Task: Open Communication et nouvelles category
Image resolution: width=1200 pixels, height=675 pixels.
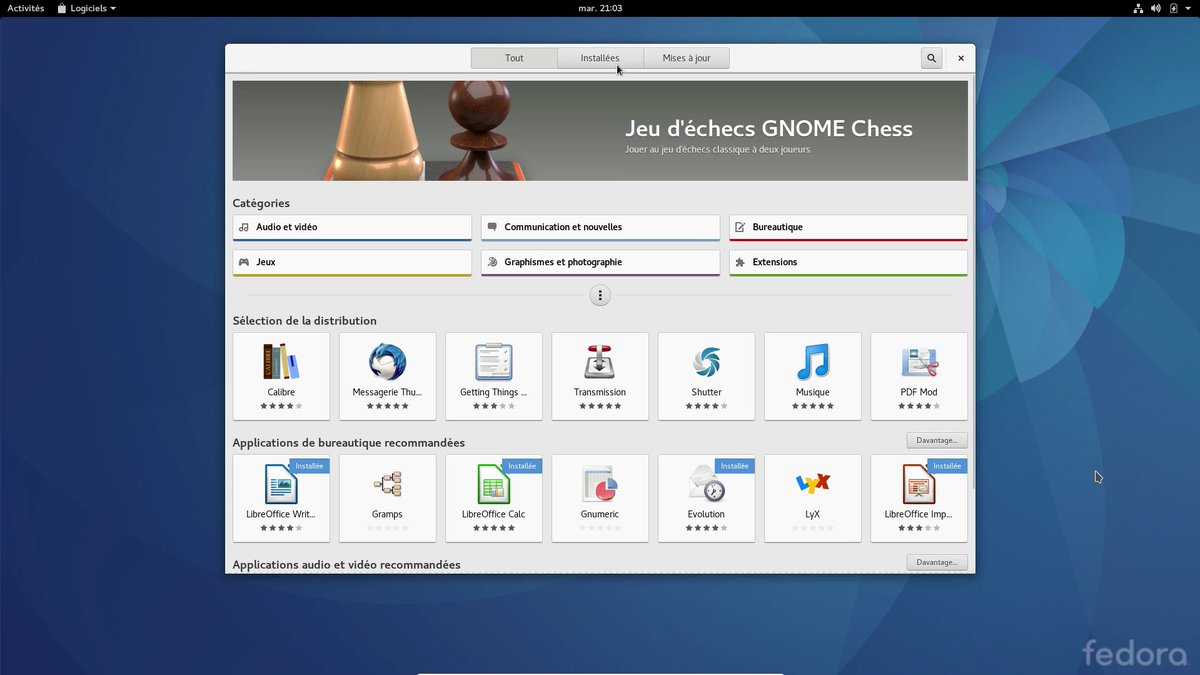Action: (x=600, y=228)
